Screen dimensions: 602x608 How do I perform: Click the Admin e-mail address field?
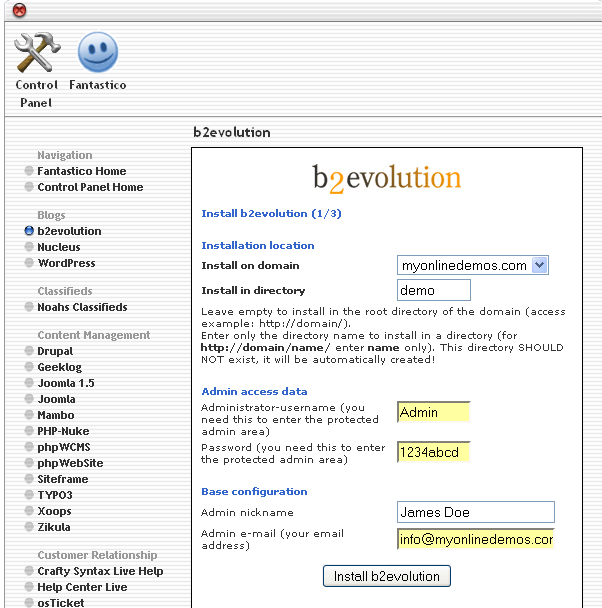click(475, 539)
